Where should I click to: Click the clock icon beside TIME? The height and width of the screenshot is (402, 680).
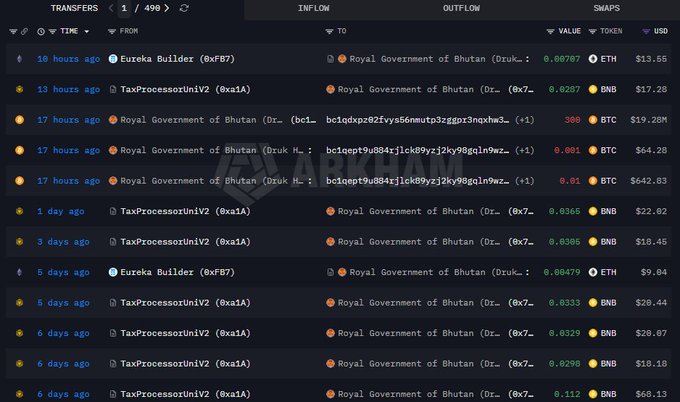[41, 31]
